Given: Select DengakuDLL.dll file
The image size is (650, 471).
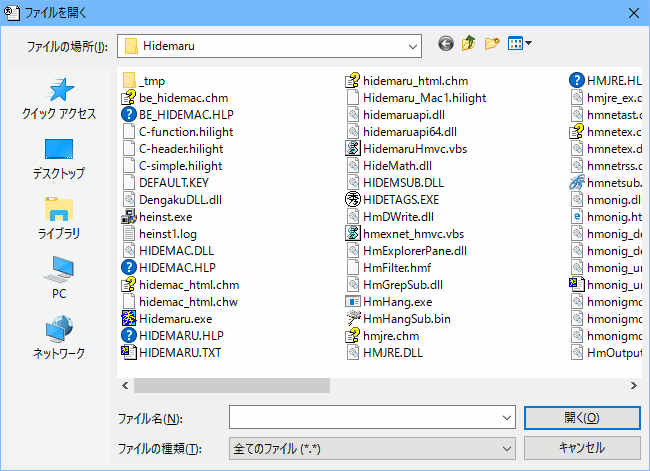Looking at the screenshot, I should (172, 199).
